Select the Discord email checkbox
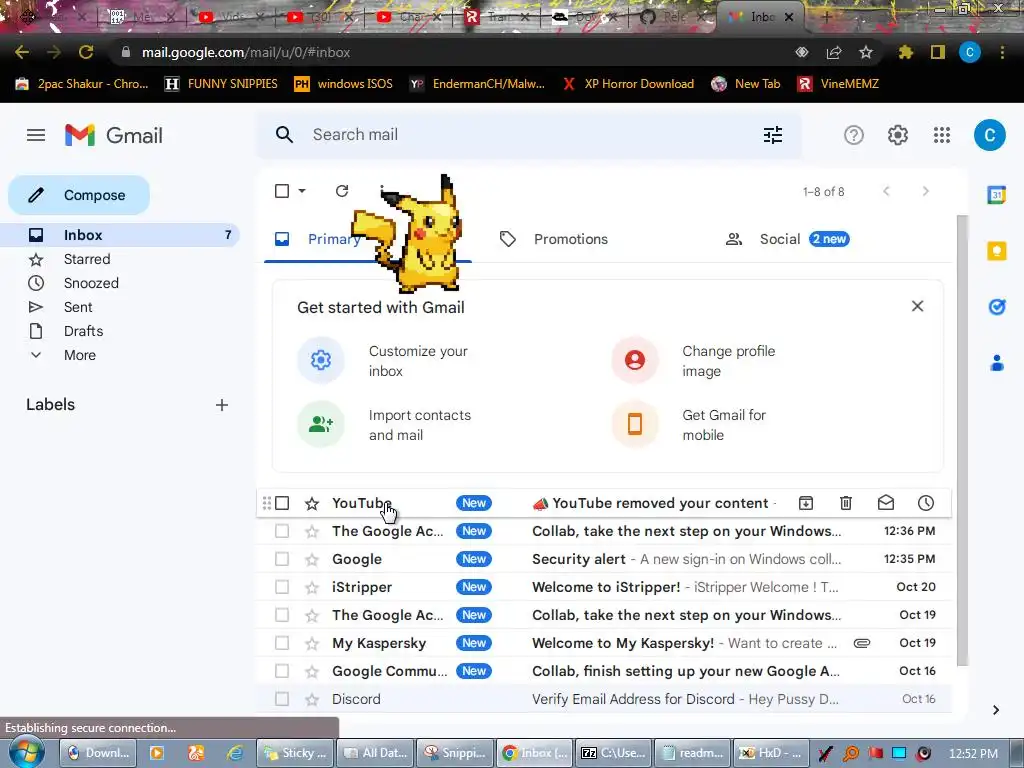This screenshot has height=768, width=1024. tap(282, 699)
